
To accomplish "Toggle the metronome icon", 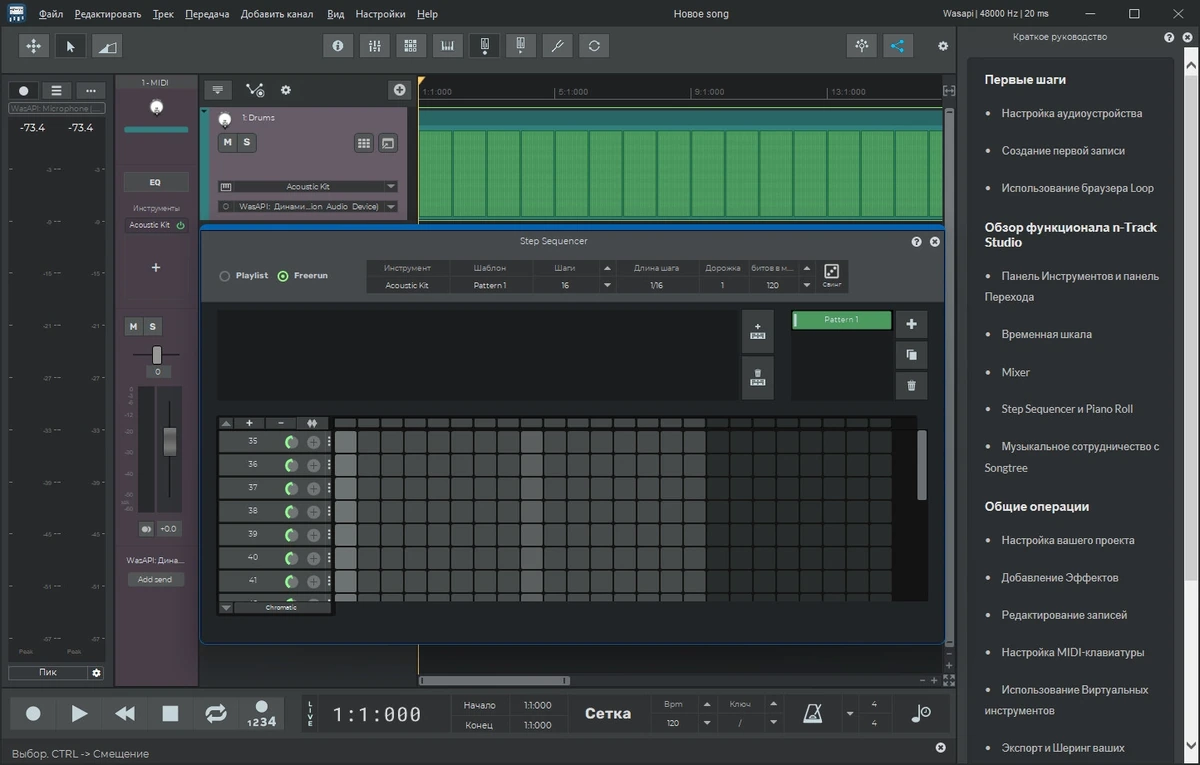I will pos(814,714).
